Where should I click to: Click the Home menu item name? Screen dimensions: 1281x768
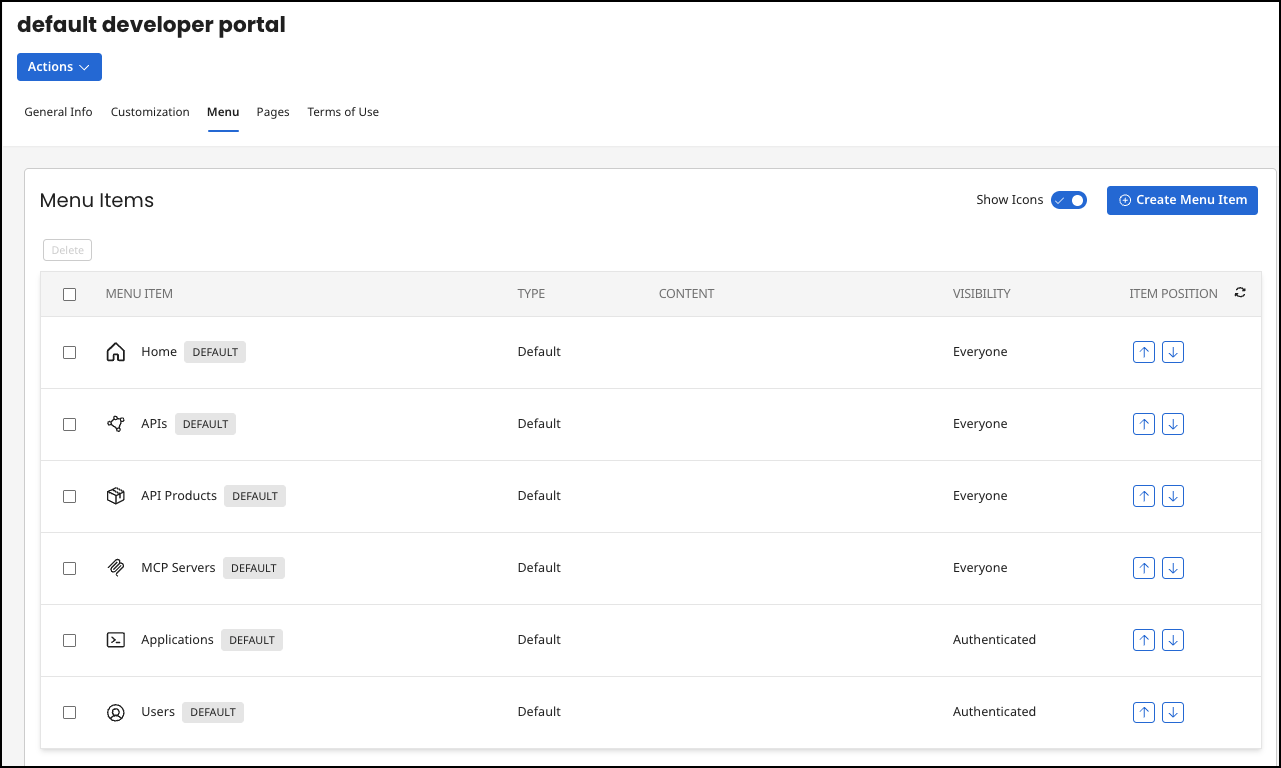coord(159,352)
